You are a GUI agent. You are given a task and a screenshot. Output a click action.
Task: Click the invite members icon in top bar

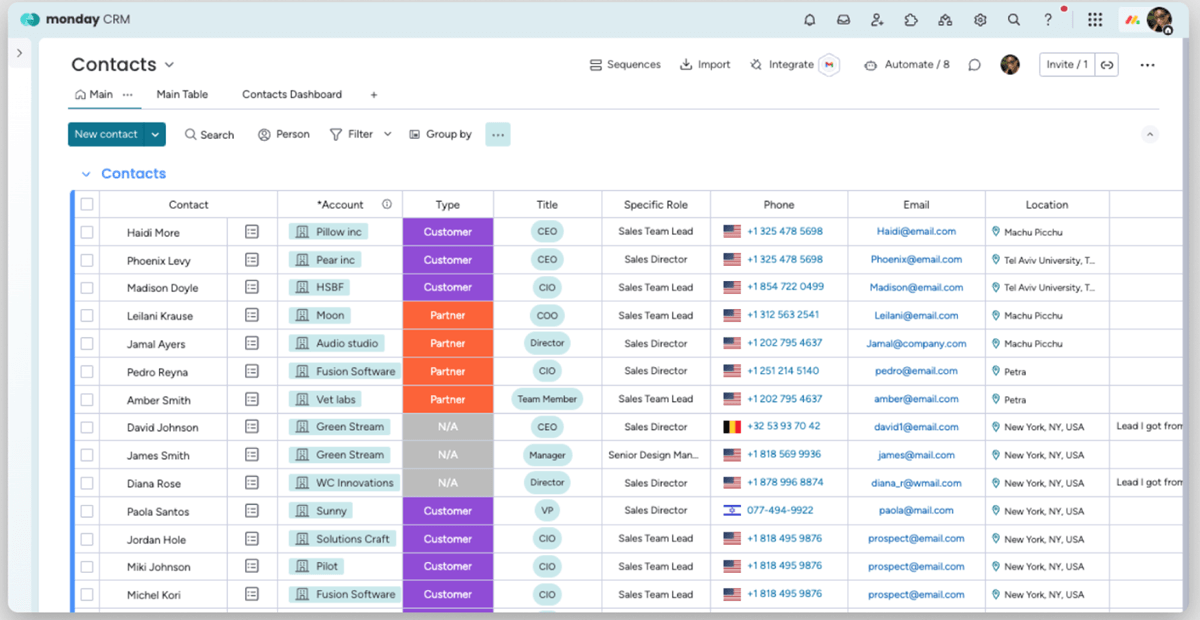click(877, 20)
